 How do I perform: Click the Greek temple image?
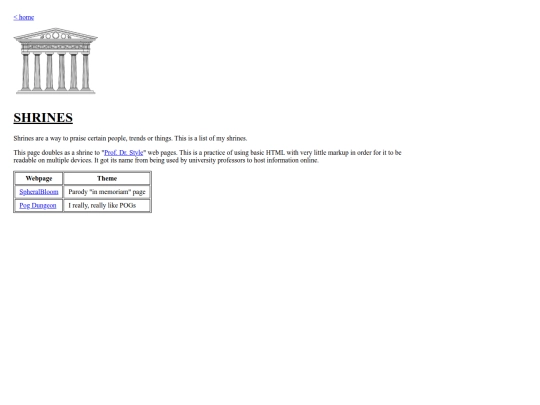click(55, 61)
